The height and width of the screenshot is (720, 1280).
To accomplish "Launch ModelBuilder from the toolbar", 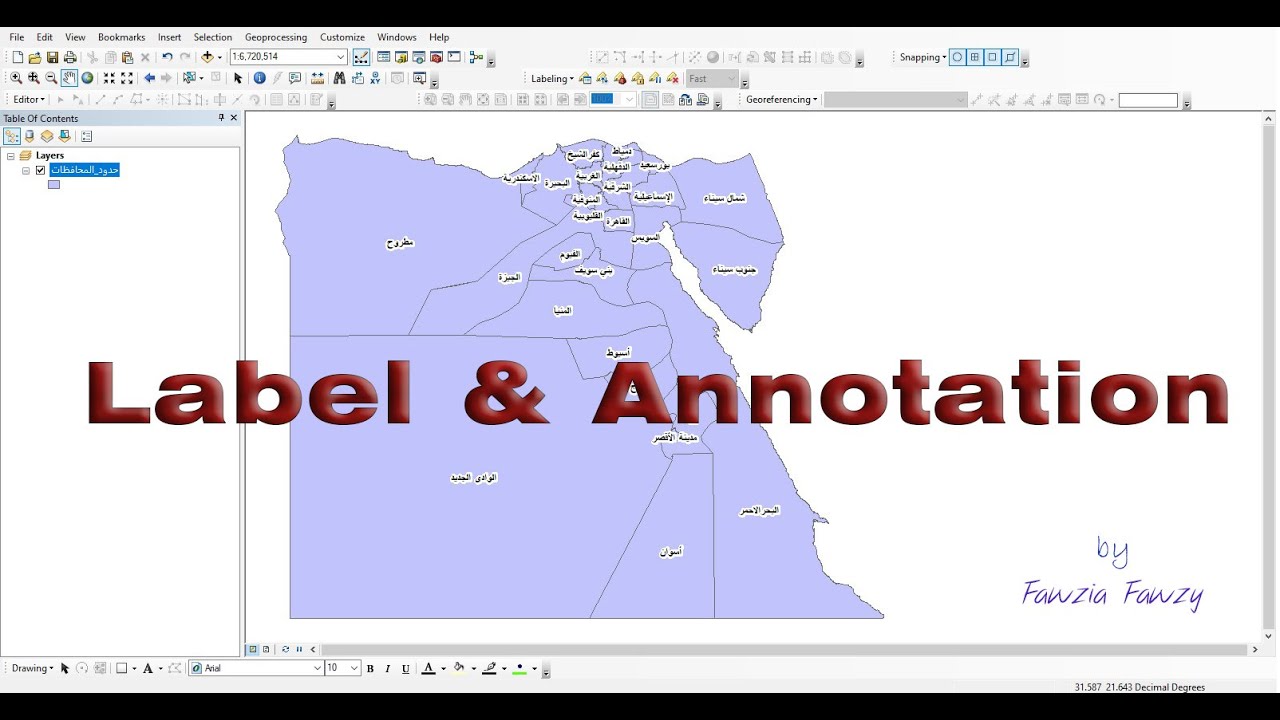I will pyautogui.click(x=476, y=57).
